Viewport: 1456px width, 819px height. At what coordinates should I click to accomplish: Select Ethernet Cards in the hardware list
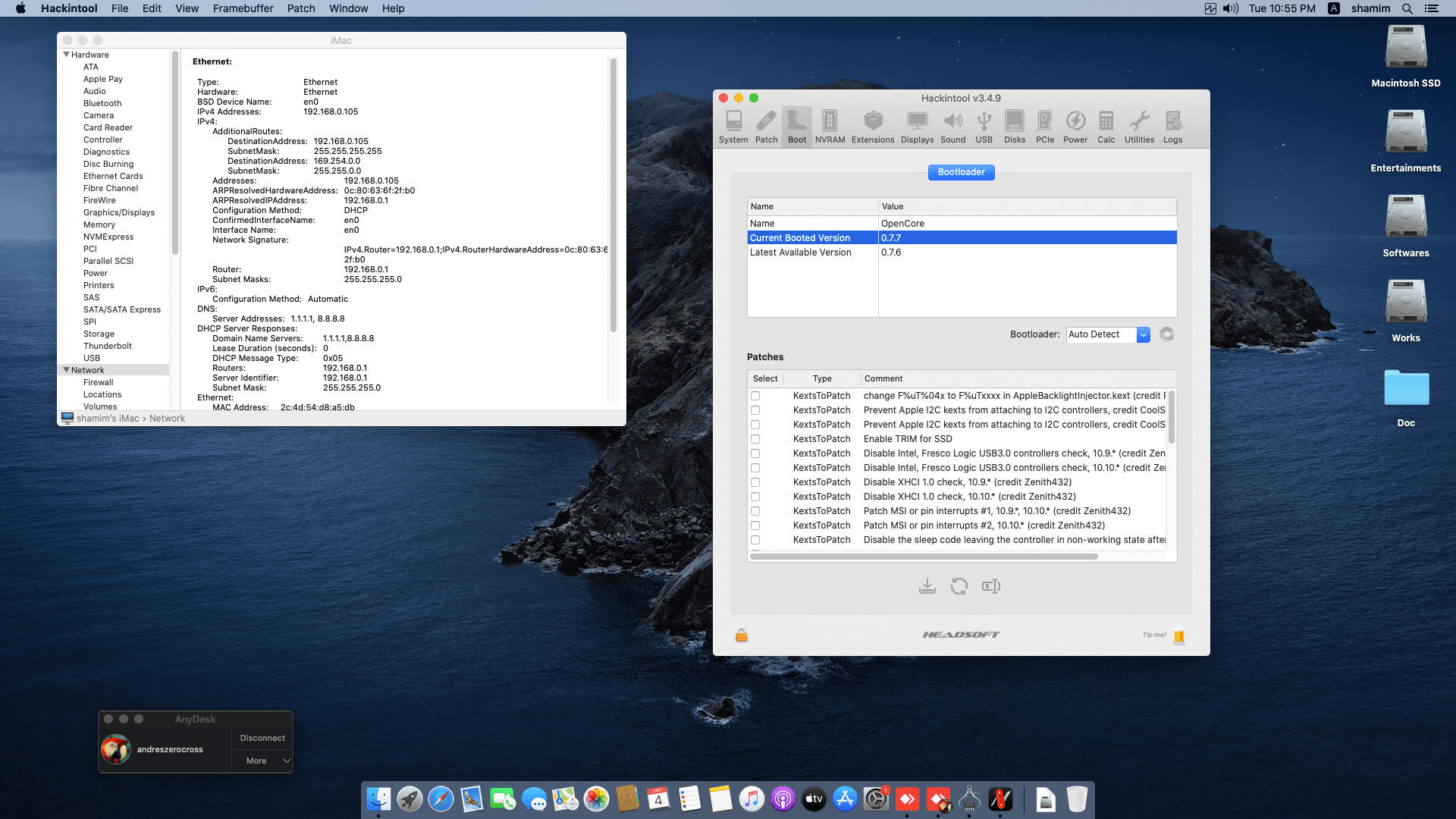tap(113, 176)
